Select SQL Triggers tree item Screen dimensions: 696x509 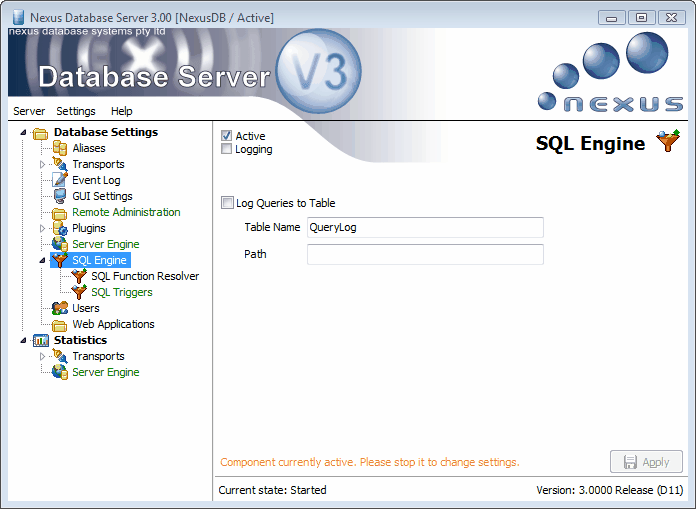pos(122,292)
